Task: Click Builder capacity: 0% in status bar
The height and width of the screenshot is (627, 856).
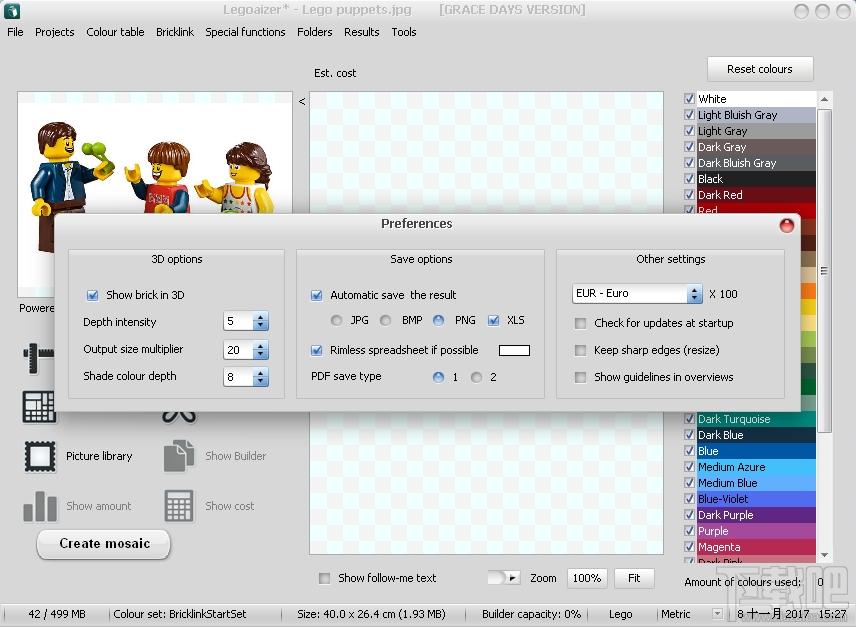Action: tap(531, 614)
